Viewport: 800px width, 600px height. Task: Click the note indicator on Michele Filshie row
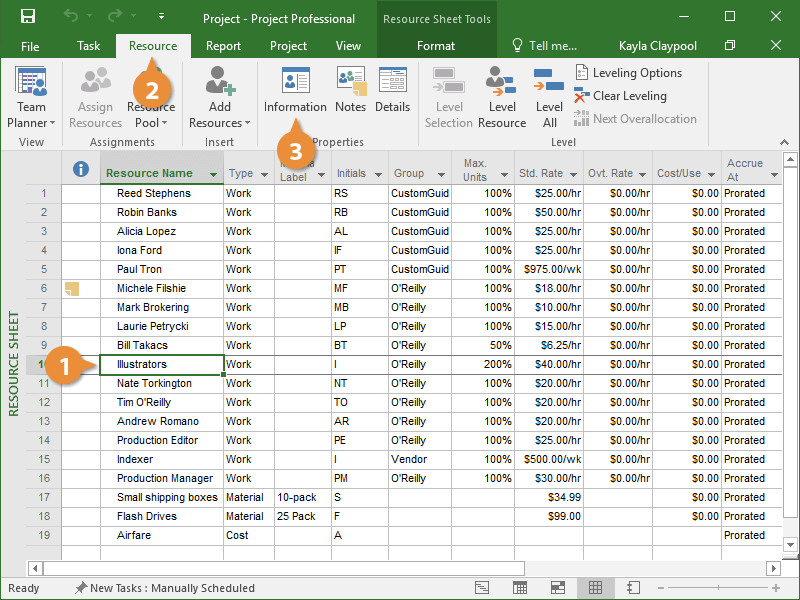coord(71,289)
